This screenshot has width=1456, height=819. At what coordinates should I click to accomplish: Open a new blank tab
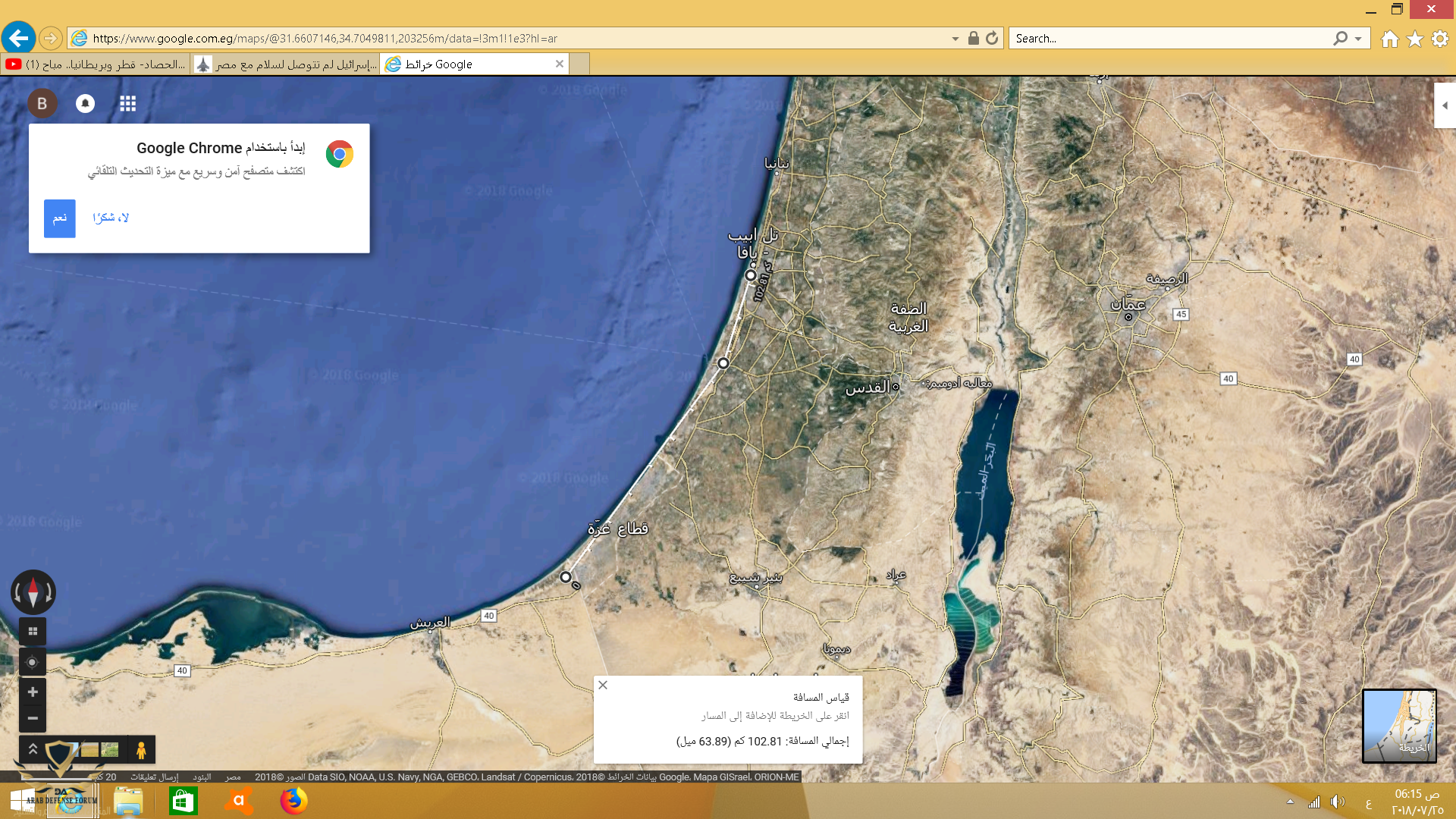(x=579, y=64)
